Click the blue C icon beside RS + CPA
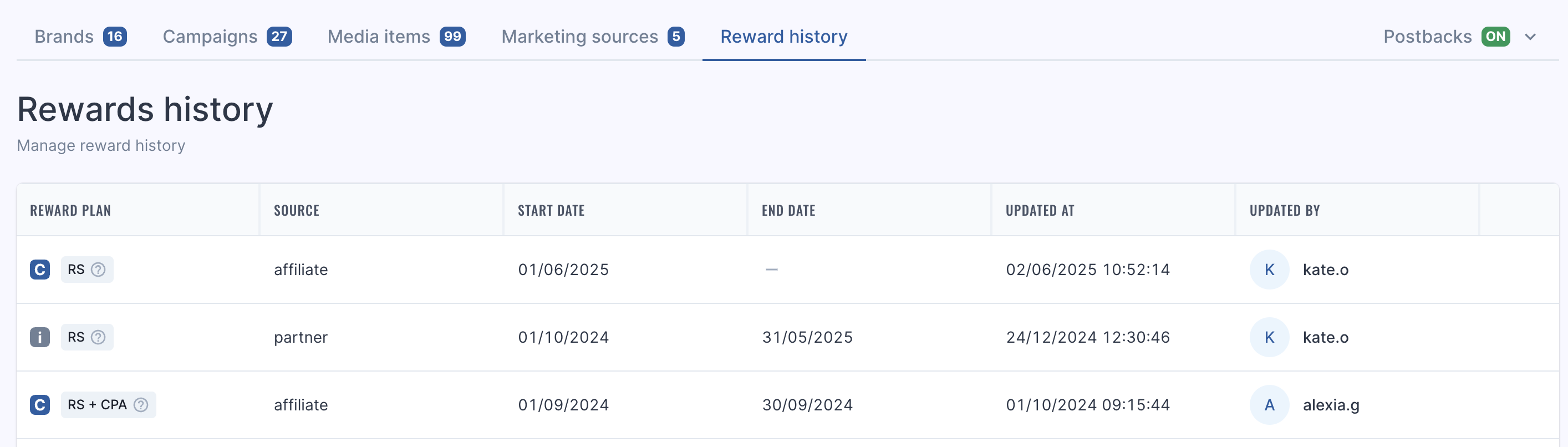Screen dimensions: 1568x447 tap(39, 404)
